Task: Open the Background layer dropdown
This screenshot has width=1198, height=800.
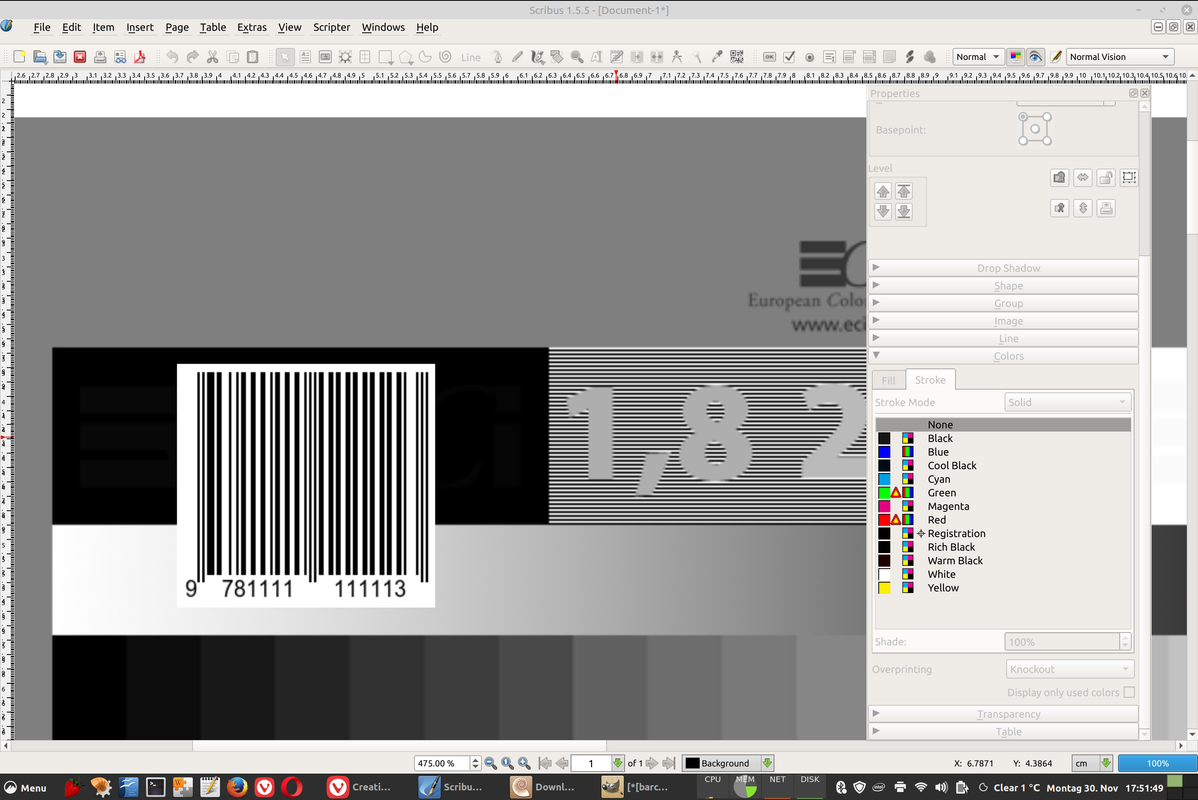Action: pos(728,763)
